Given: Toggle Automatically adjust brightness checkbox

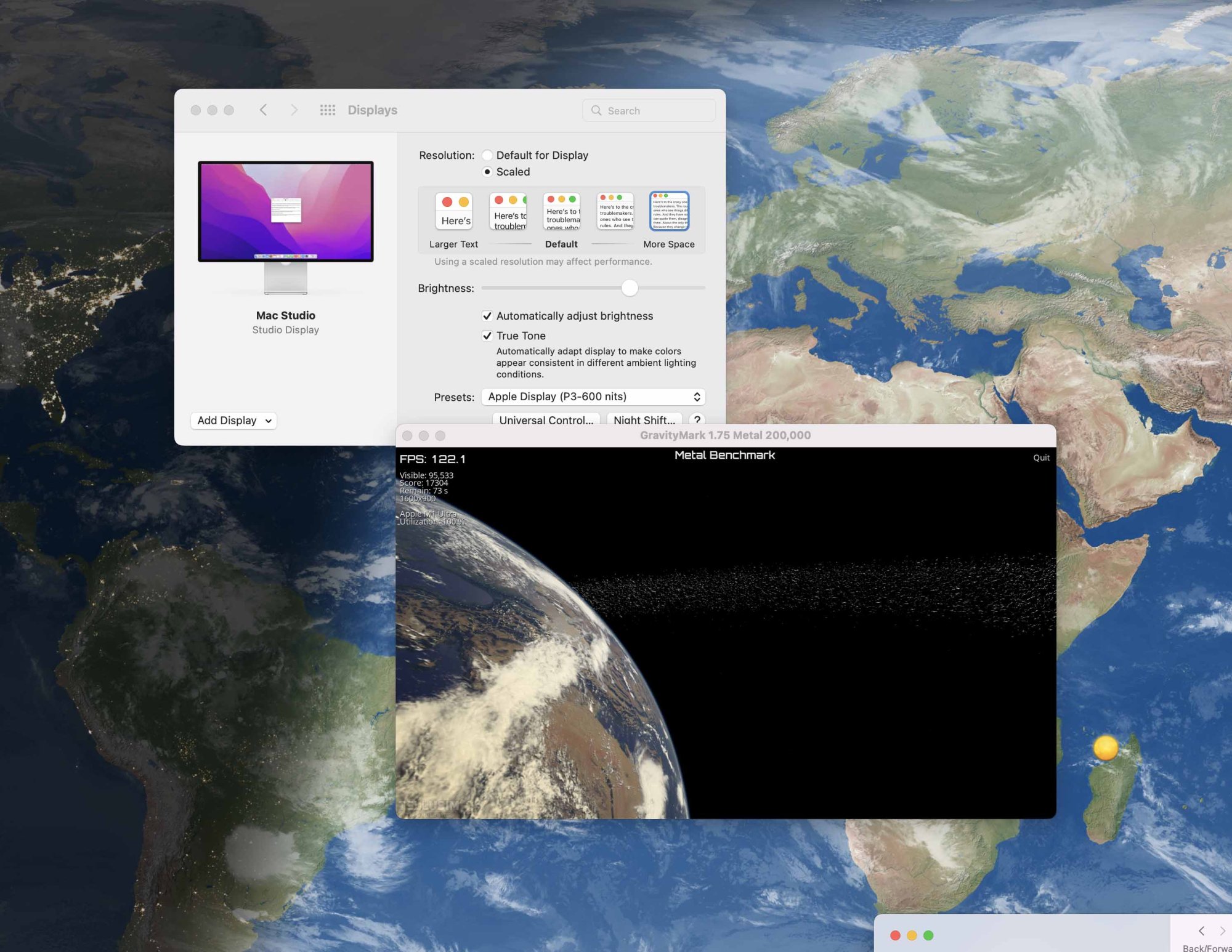Looking at the screenshot, I should [x=487, y=316].
